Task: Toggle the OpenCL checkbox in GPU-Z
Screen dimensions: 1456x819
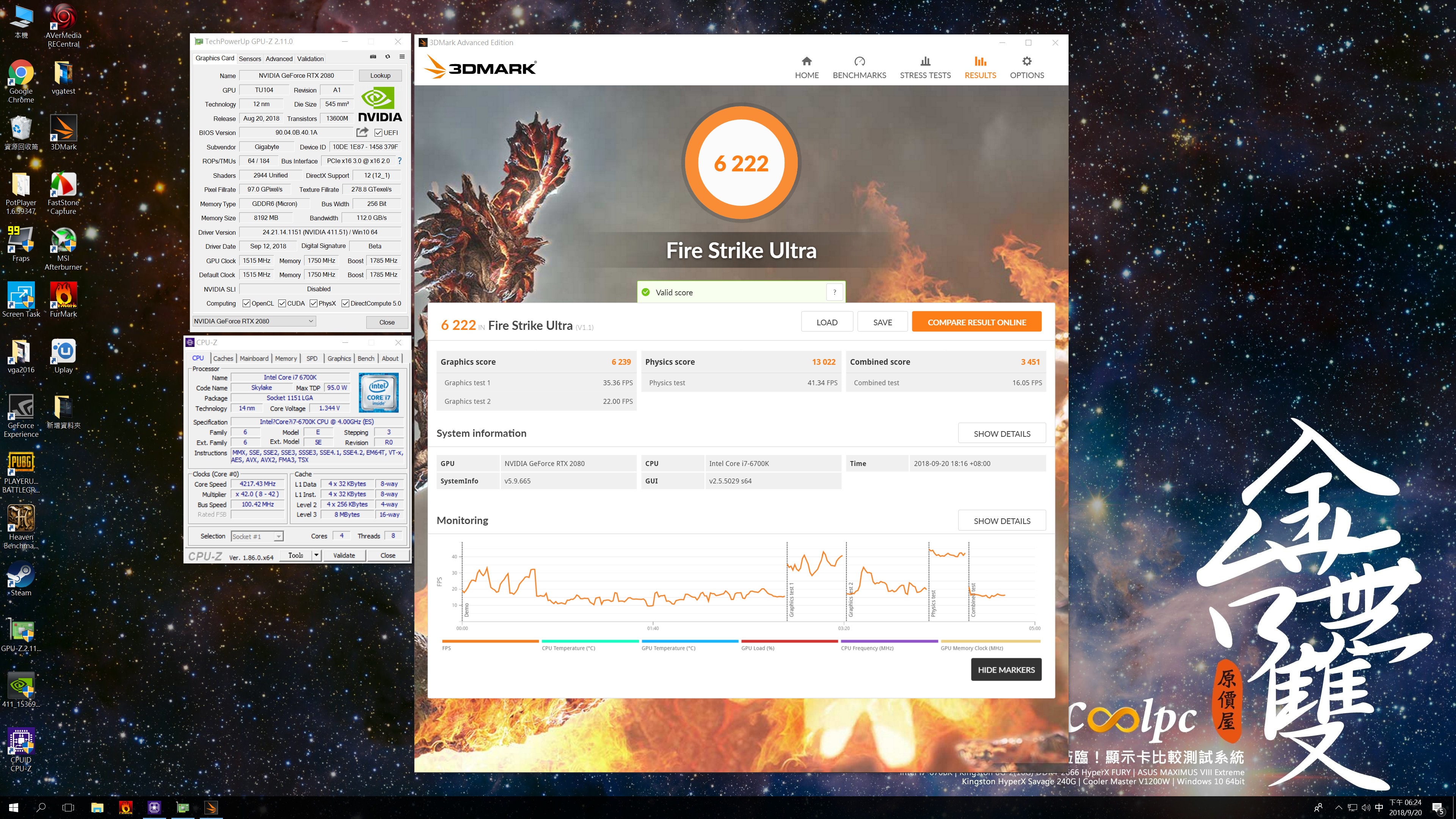Action: [246, 303]
